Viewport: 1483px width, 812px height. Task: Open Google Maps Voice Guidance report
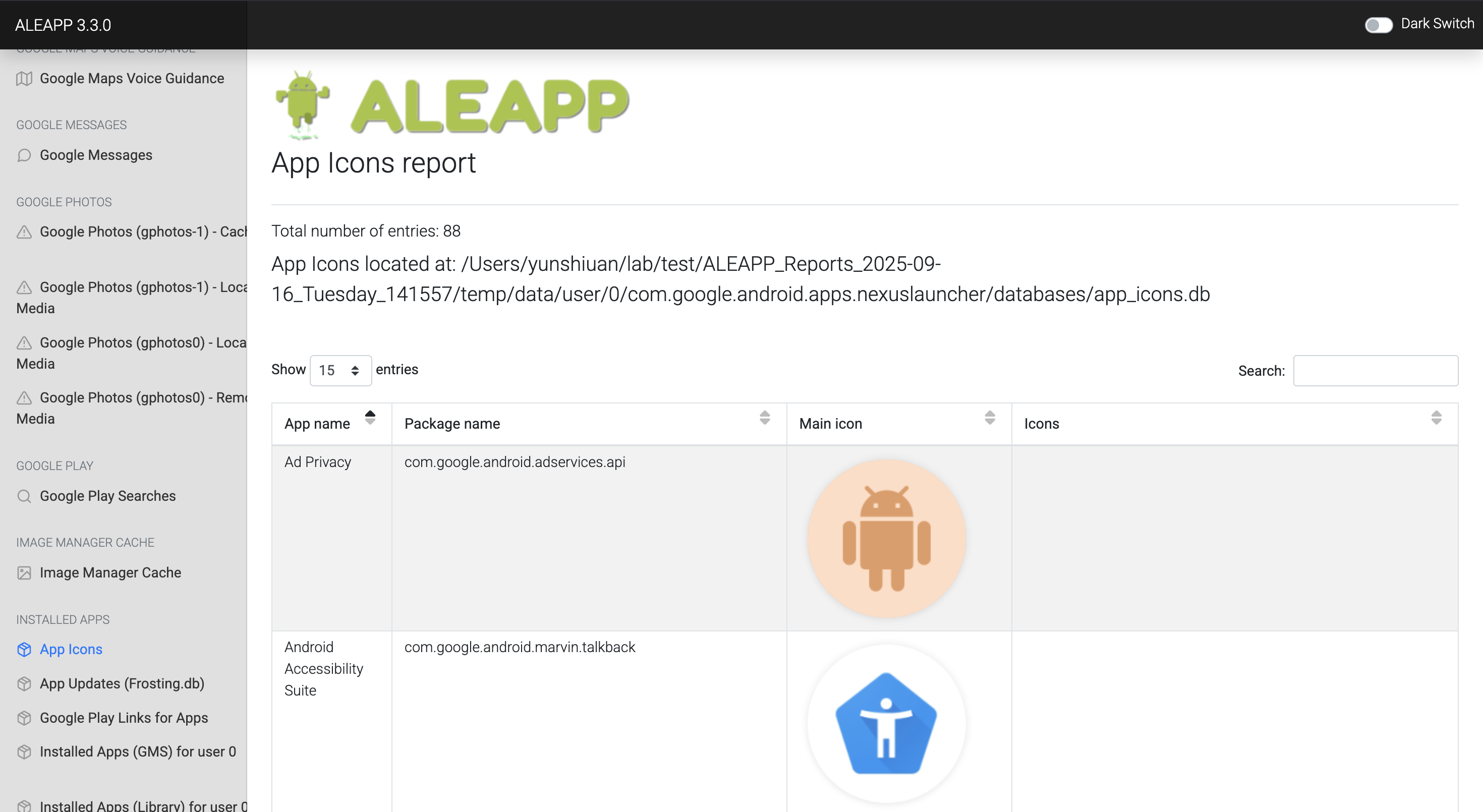tap(132, 78)
